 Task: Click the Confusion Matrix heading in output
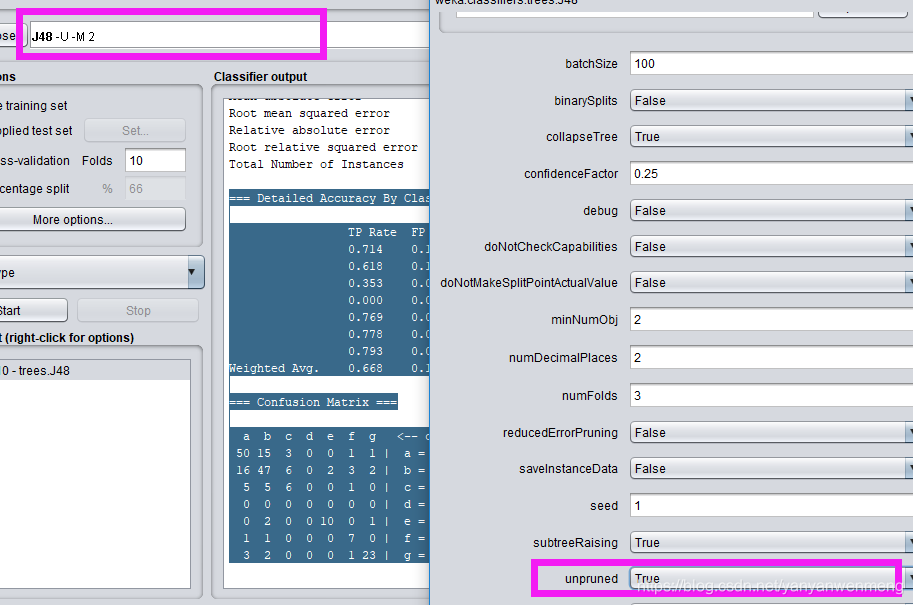click(x=313, y=402)
